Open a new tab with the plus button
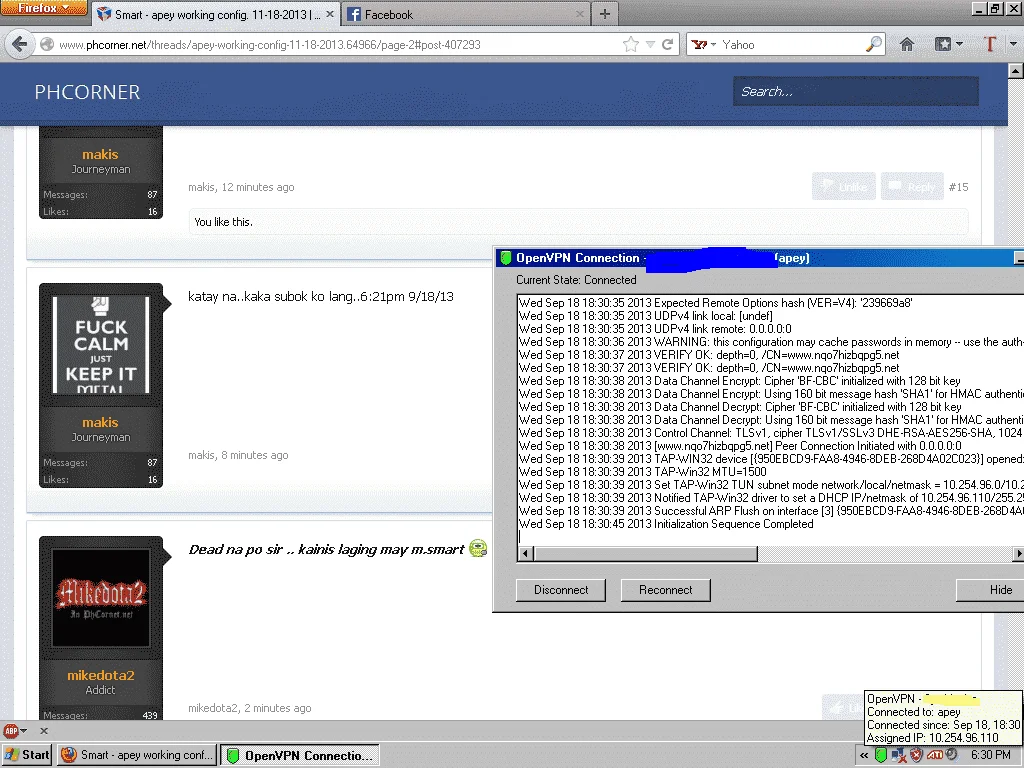 point(605,14)
